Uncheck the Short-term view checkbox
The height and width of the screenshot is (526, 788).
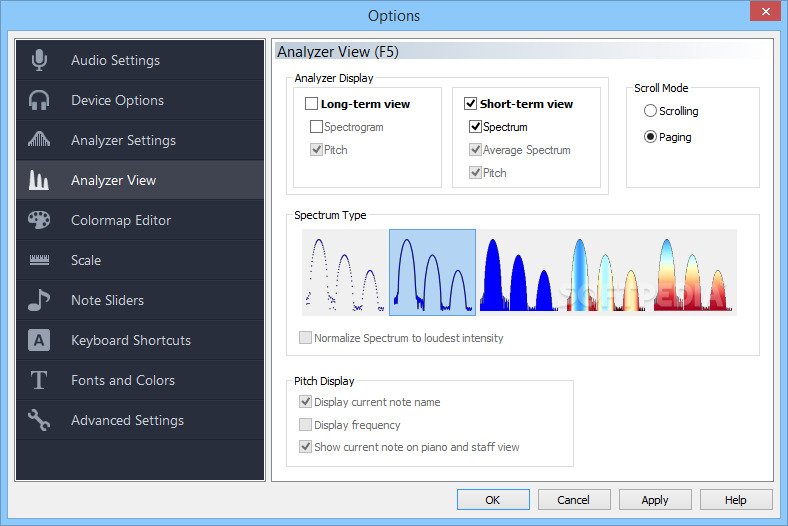click(x=470, y=104)
